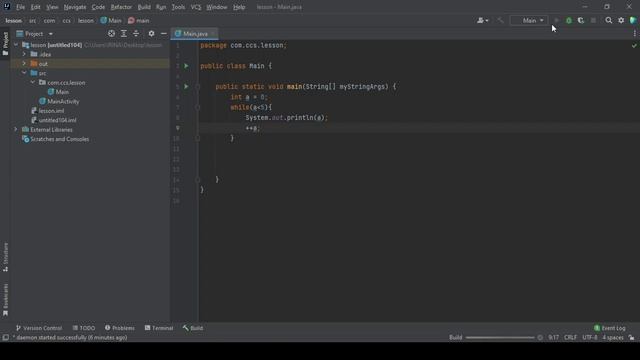Expand the .idea folder node

pyautogui.click(x=24, y=54)
